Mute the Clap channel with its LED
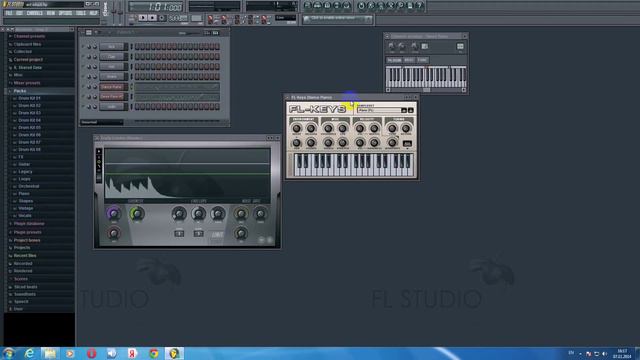Viewport: 640px width, 360px height. pos(82,56)
